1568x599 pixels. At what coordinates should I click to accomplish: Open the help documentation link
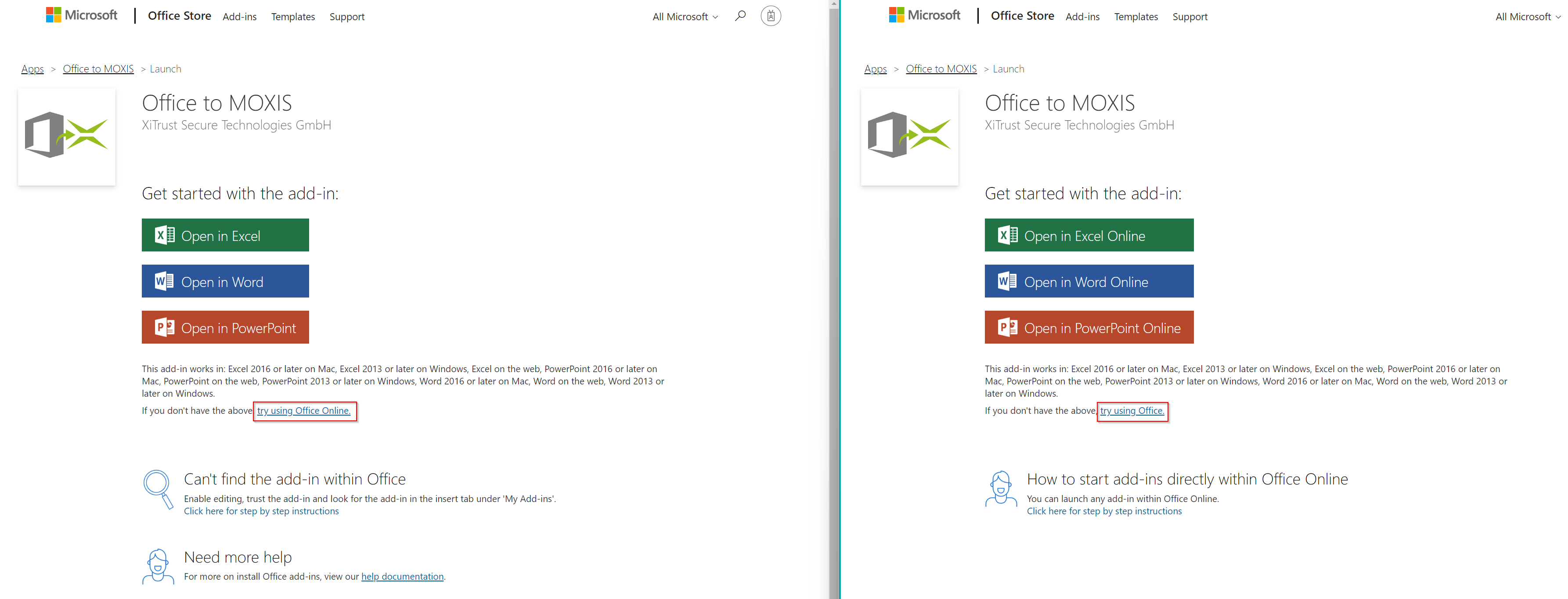402,576
